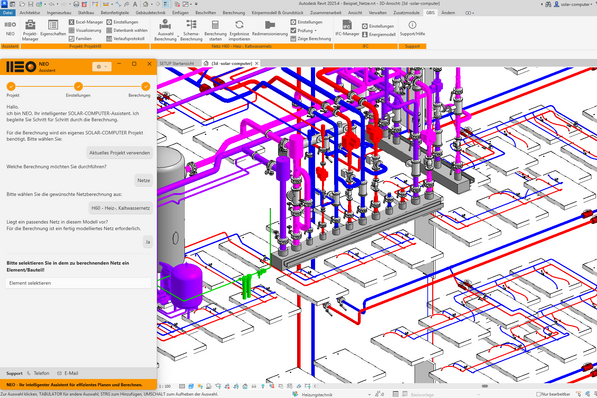Open the NEO assistant from the ribbon
This screenshot has height=398, width=597.
[x=10, y=29]
